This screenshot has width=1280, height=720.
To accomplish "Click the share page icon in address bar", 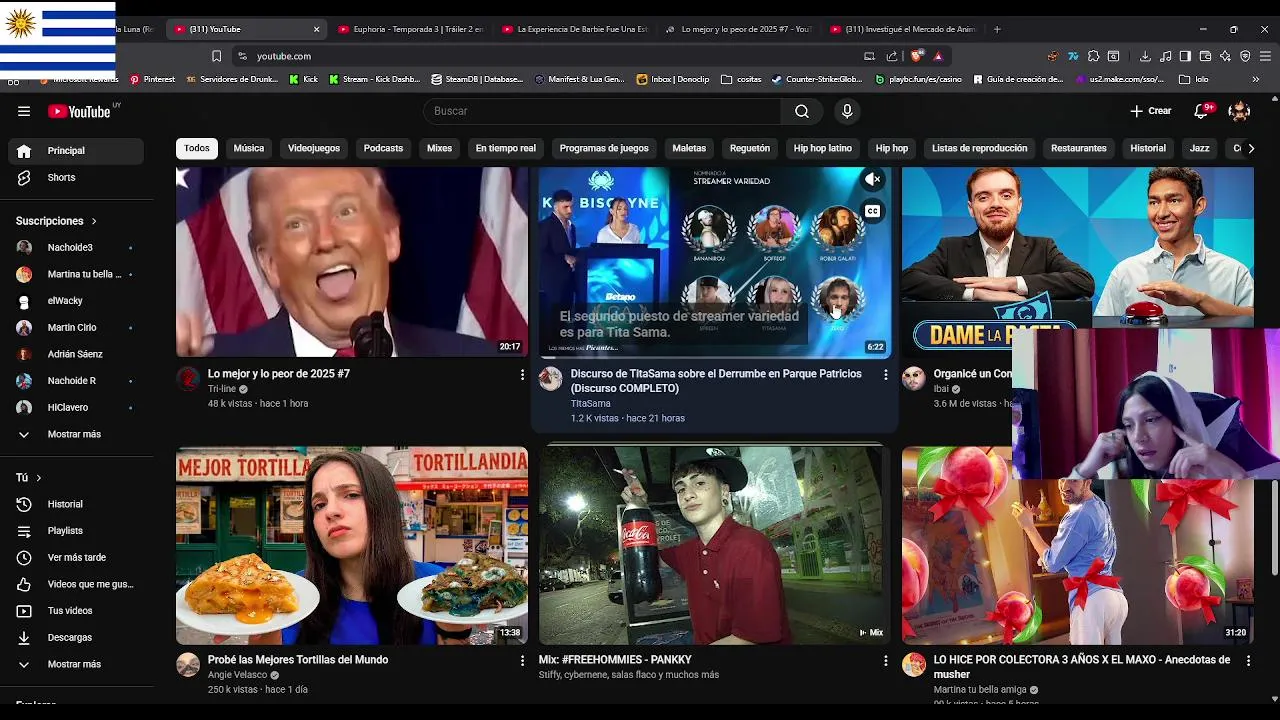I will tap(892, 56).
